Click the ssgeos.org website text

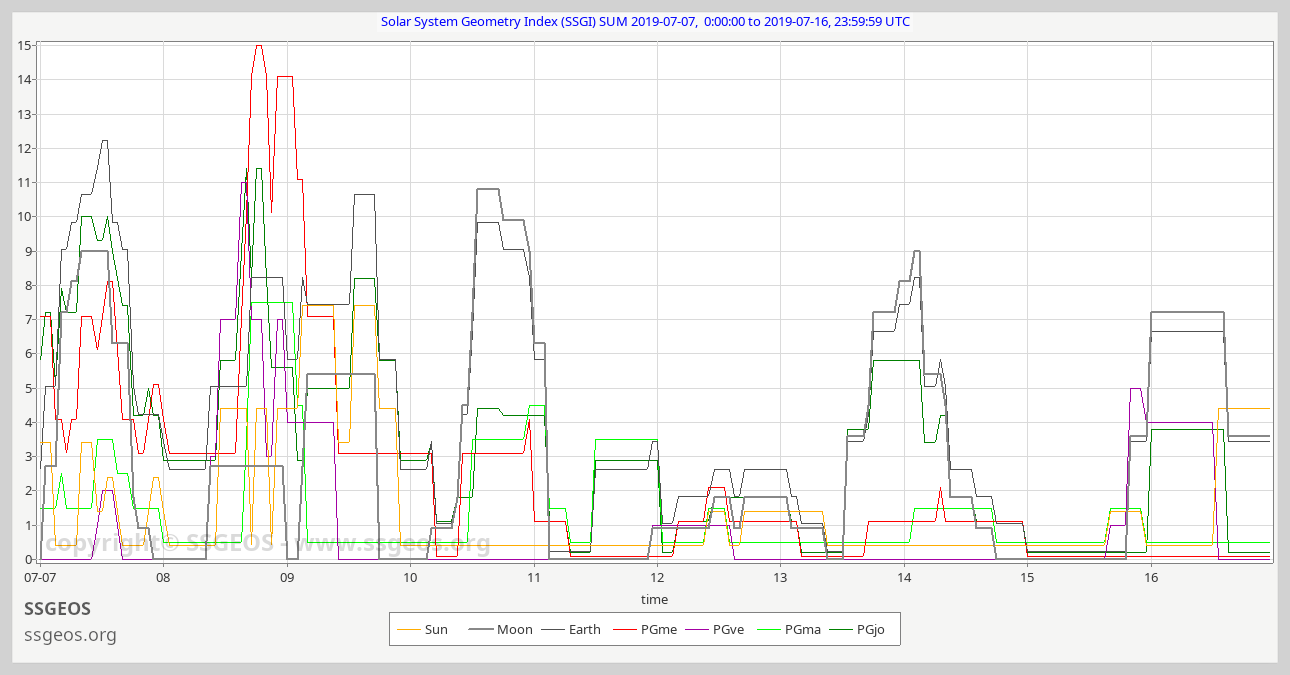70,635
